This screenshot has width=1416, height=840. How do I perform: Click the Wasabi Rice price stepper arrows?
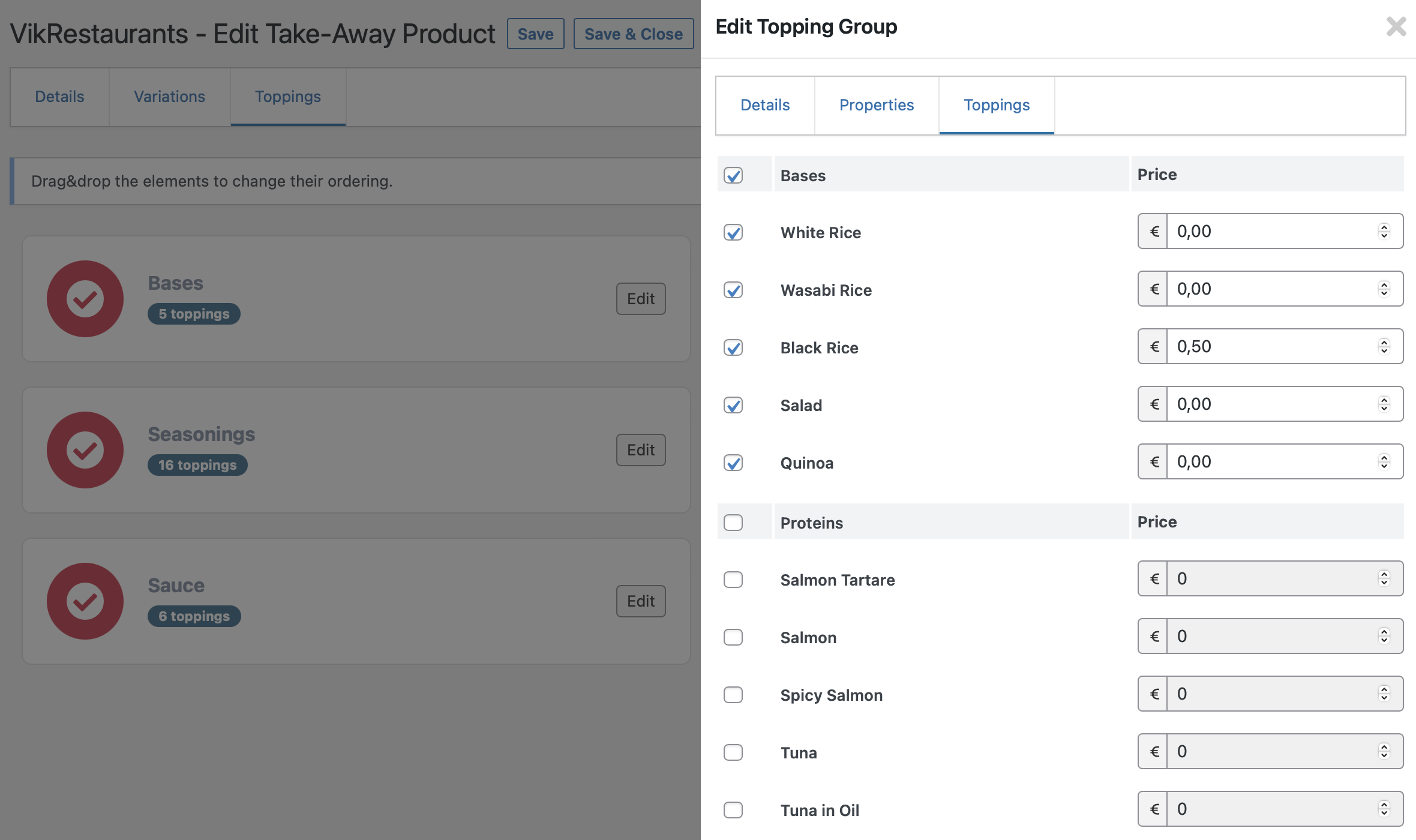1384,289
